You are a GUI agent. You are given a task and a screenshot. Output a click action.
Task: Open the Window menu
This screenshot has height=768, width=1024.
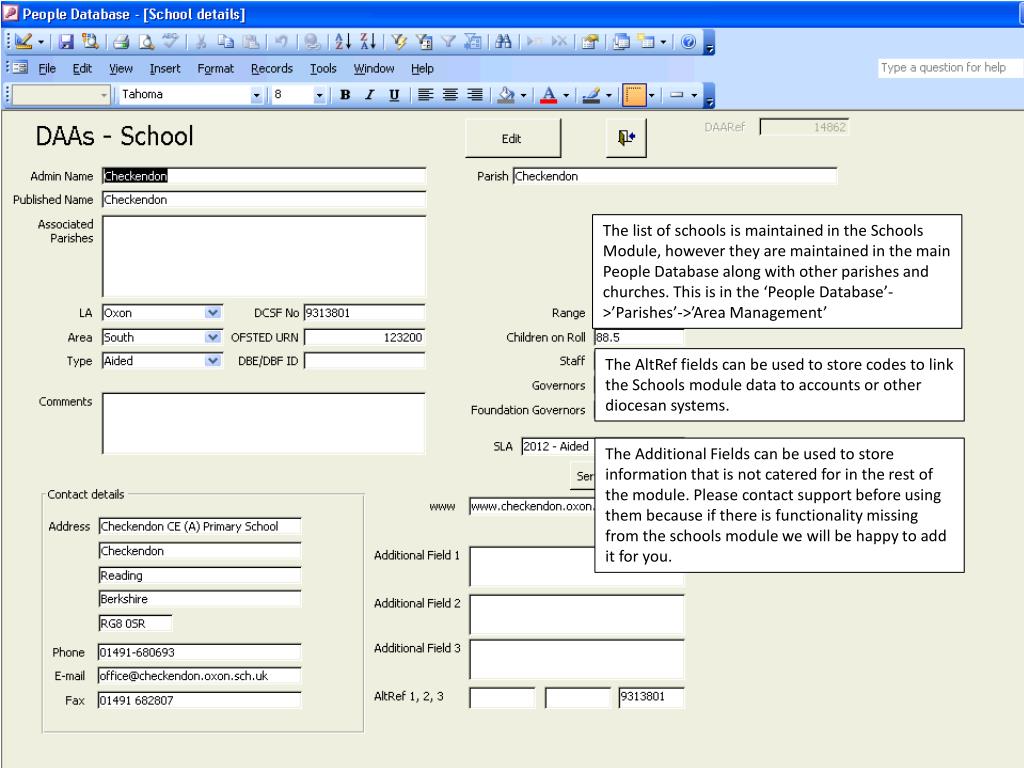(374, 69)
